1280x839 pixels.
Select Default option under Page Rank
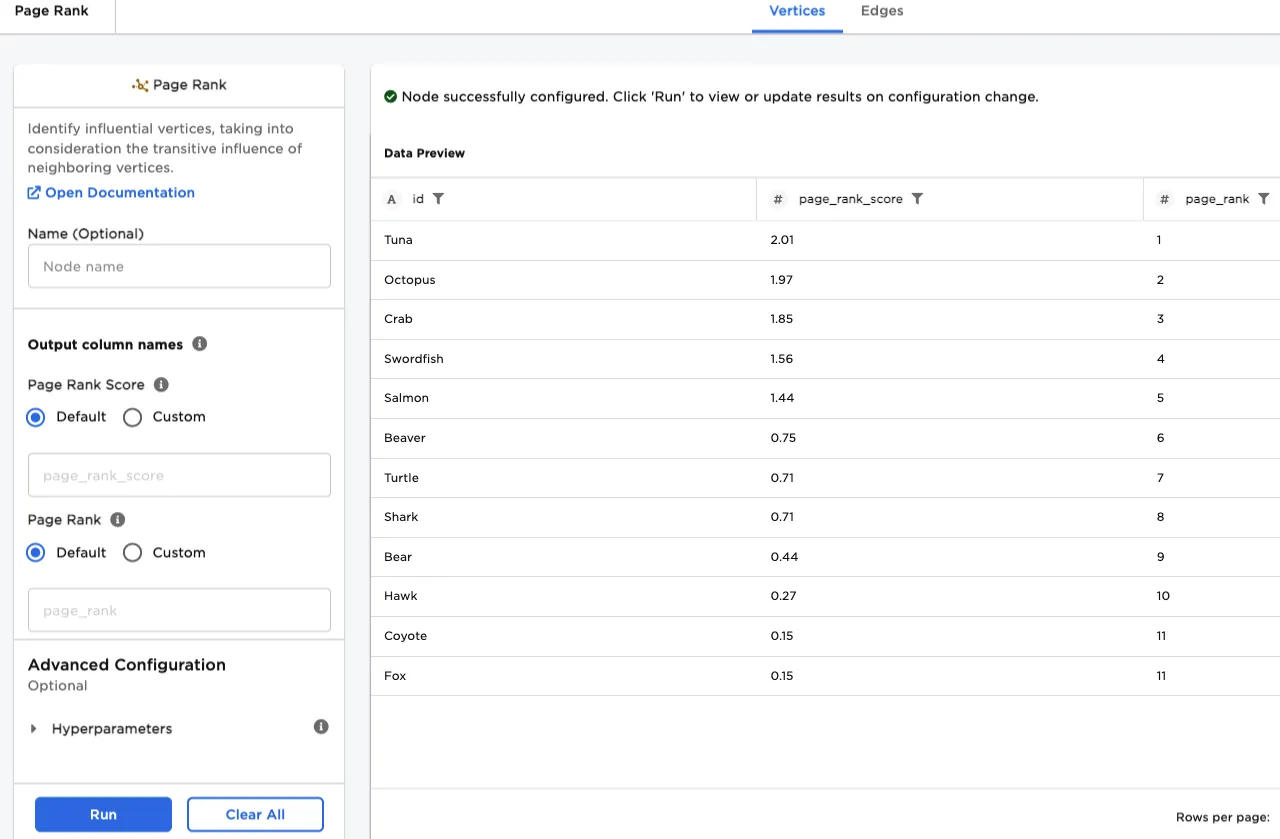[36, 553]
